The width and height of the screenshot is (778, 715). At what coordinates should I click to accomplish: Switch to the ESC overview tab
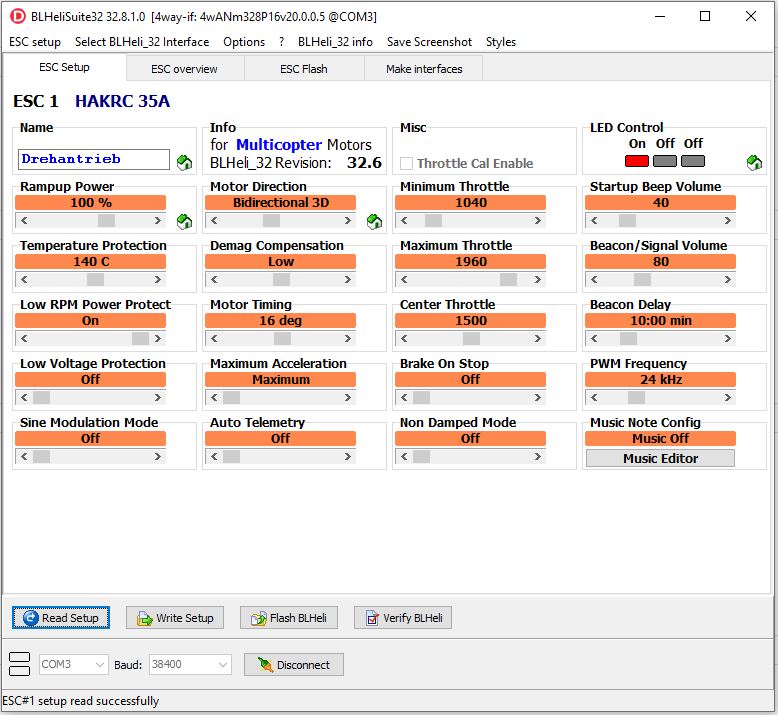click(x=184, y=69)
